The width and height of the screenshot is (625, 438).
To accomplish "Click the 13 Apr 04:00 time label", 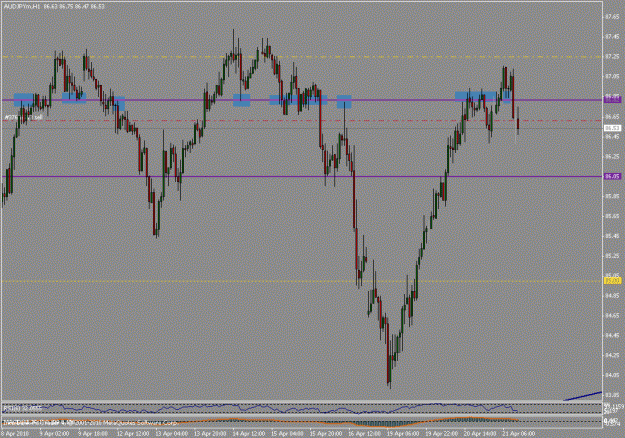I will tap(171, 434).
